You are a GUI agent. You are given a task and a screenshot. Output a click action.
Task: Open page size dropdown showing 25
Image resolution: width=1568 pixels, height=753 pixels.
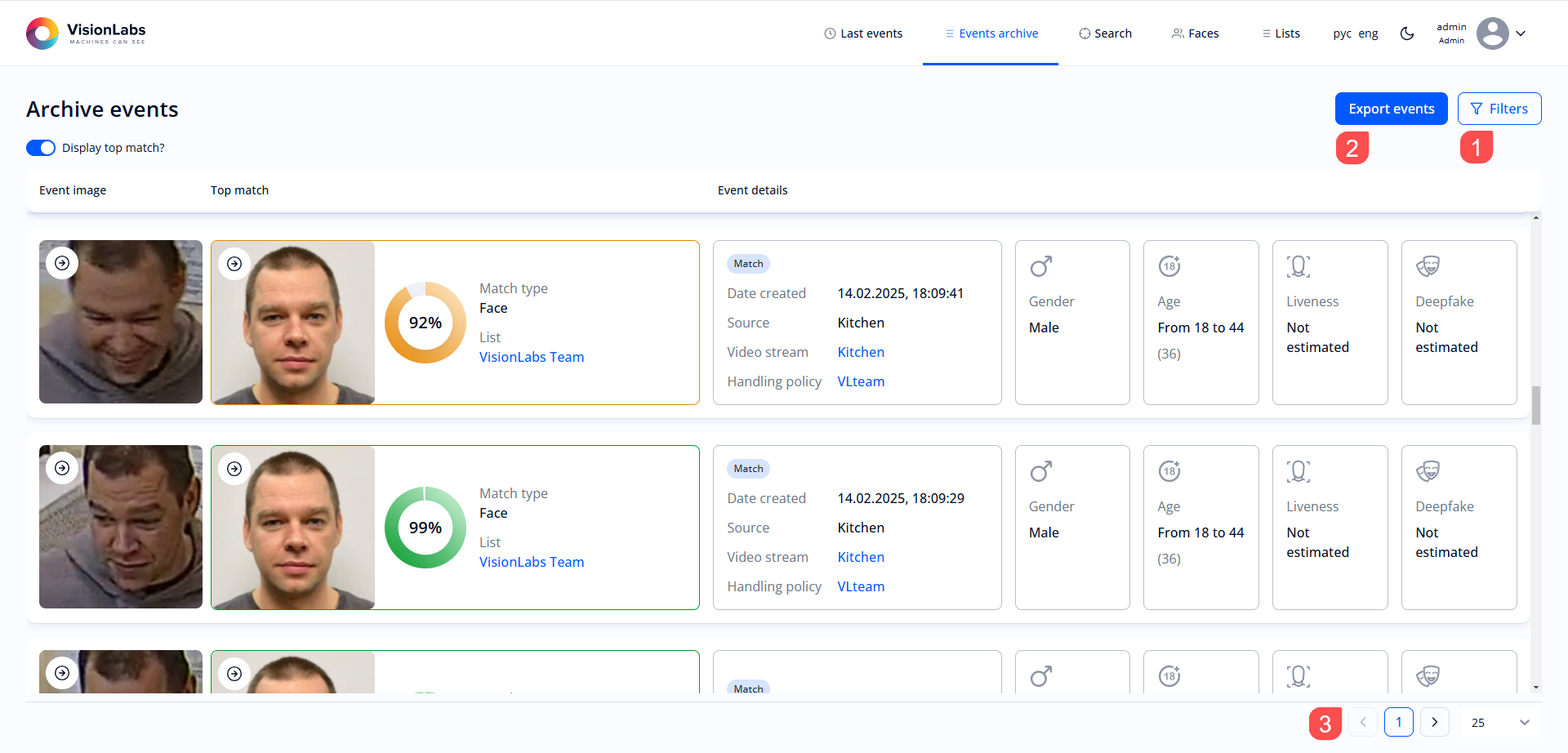tap(1499, 723)
